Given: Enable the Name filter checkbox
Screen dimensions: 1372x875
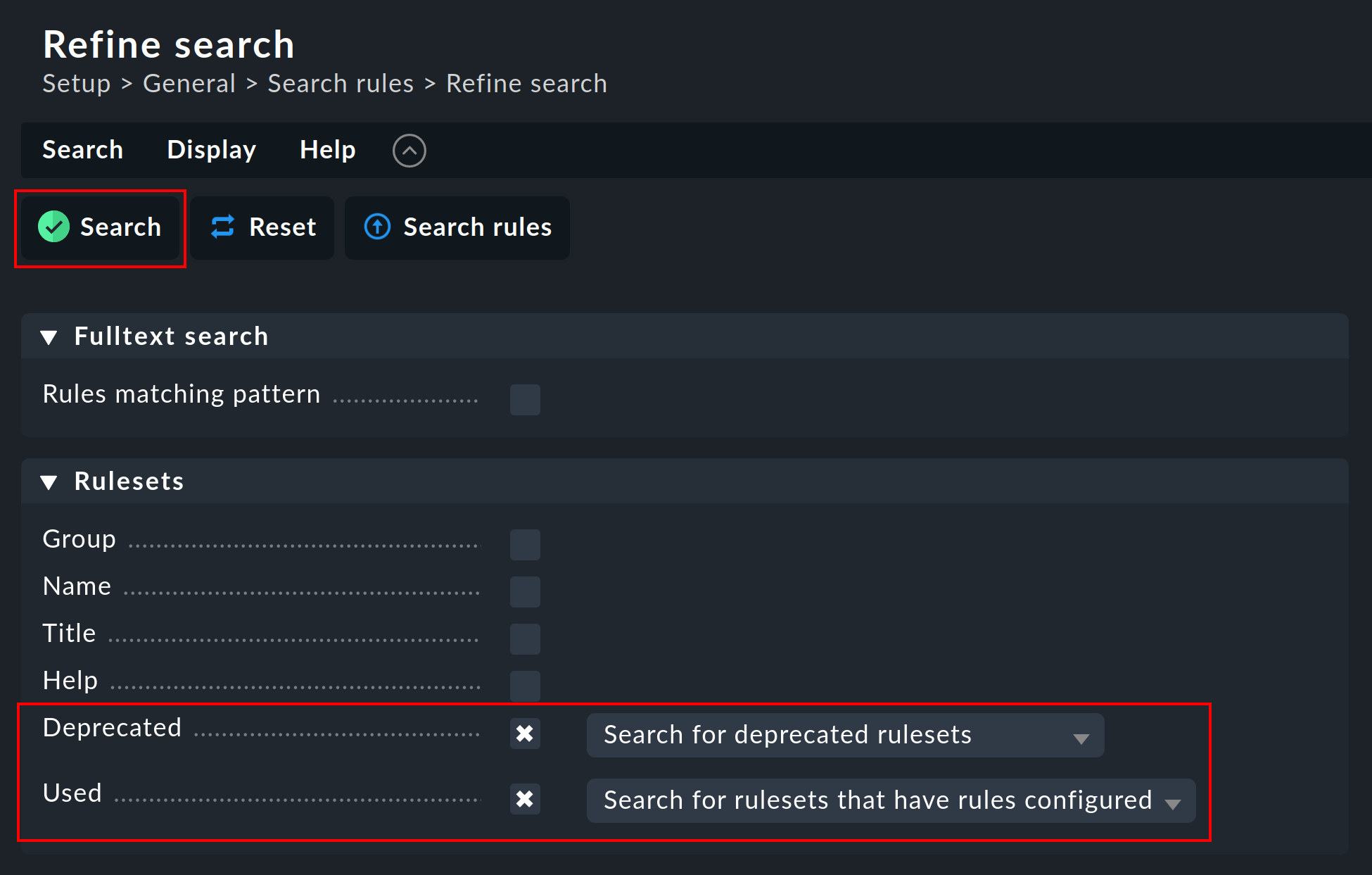Looking at the screenshot, I should coord(525,591).
